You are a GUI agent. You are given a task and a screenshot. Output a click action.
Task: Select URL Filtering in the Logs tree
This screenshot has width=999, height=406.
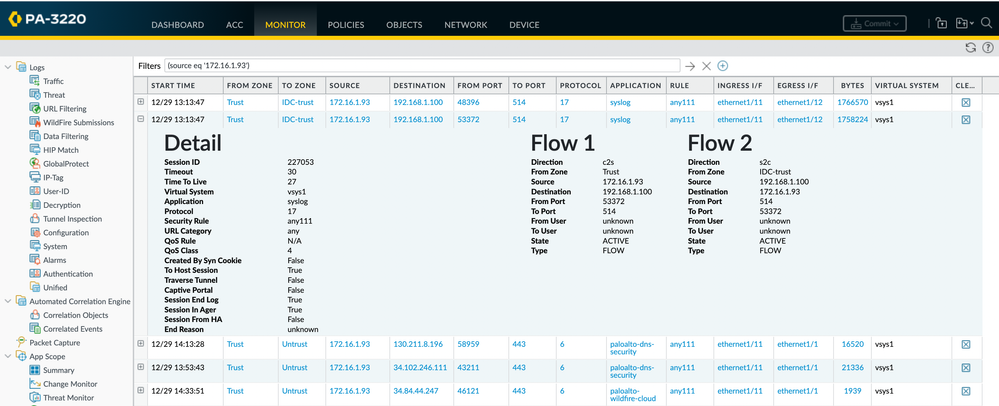point(64,109)
